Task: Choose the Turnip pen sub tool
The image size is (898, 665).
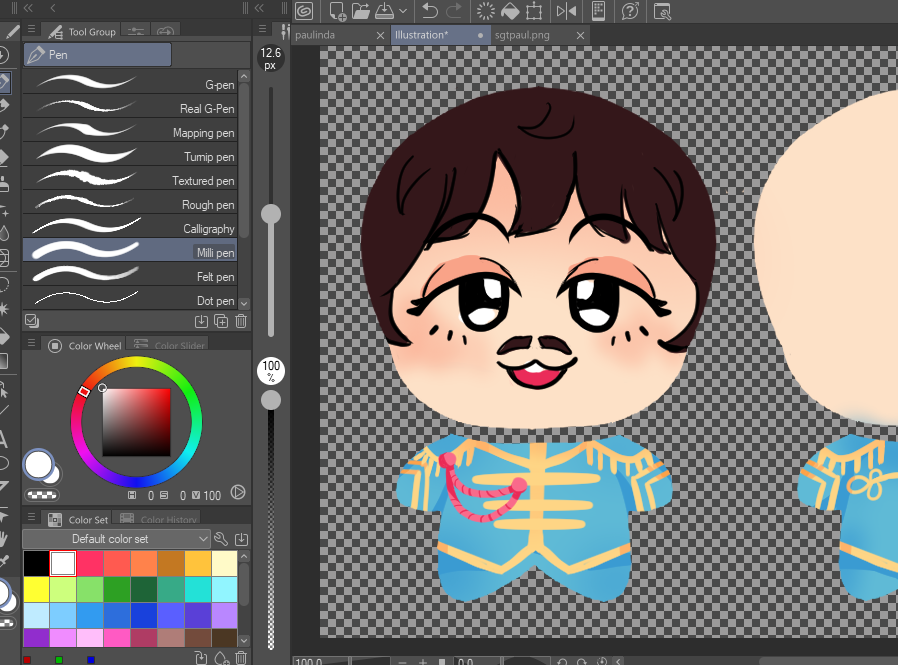Action: coord(130,156)
